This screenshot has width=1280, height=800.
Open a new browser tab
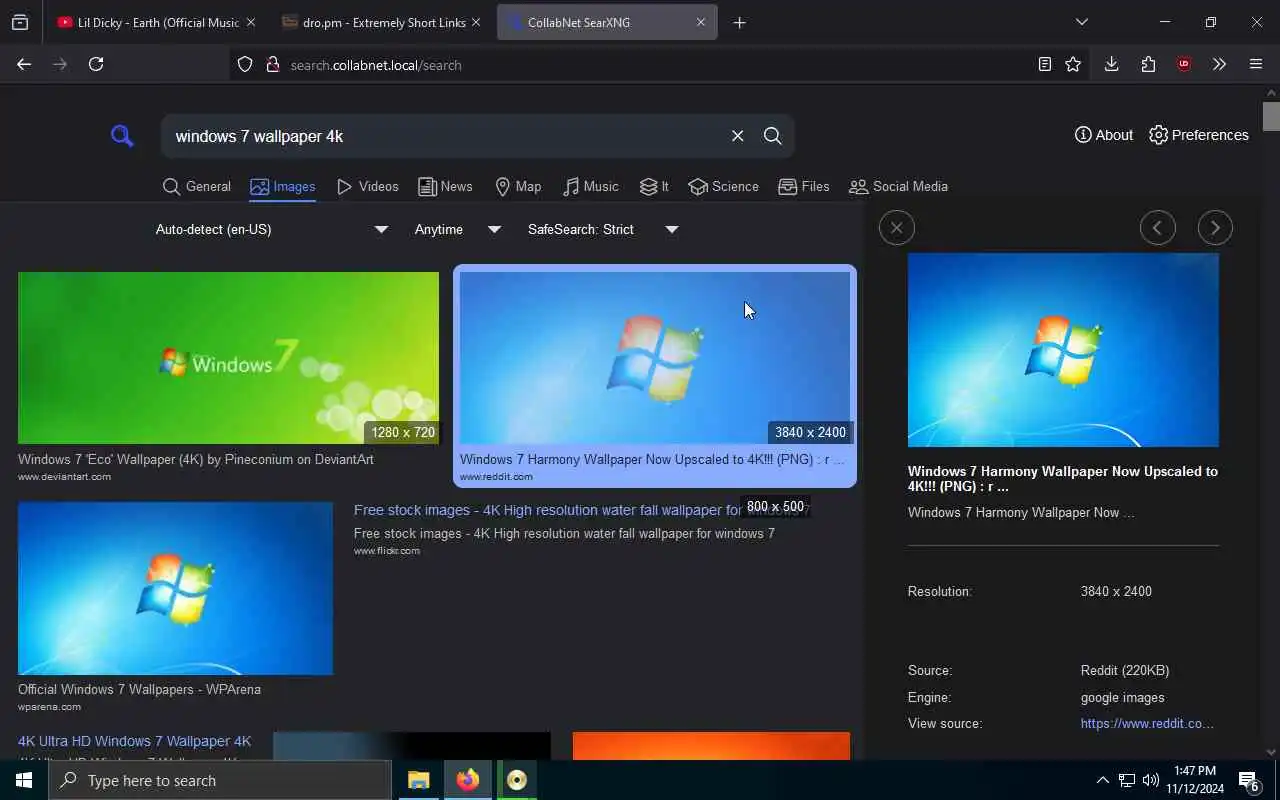[739, 22]
